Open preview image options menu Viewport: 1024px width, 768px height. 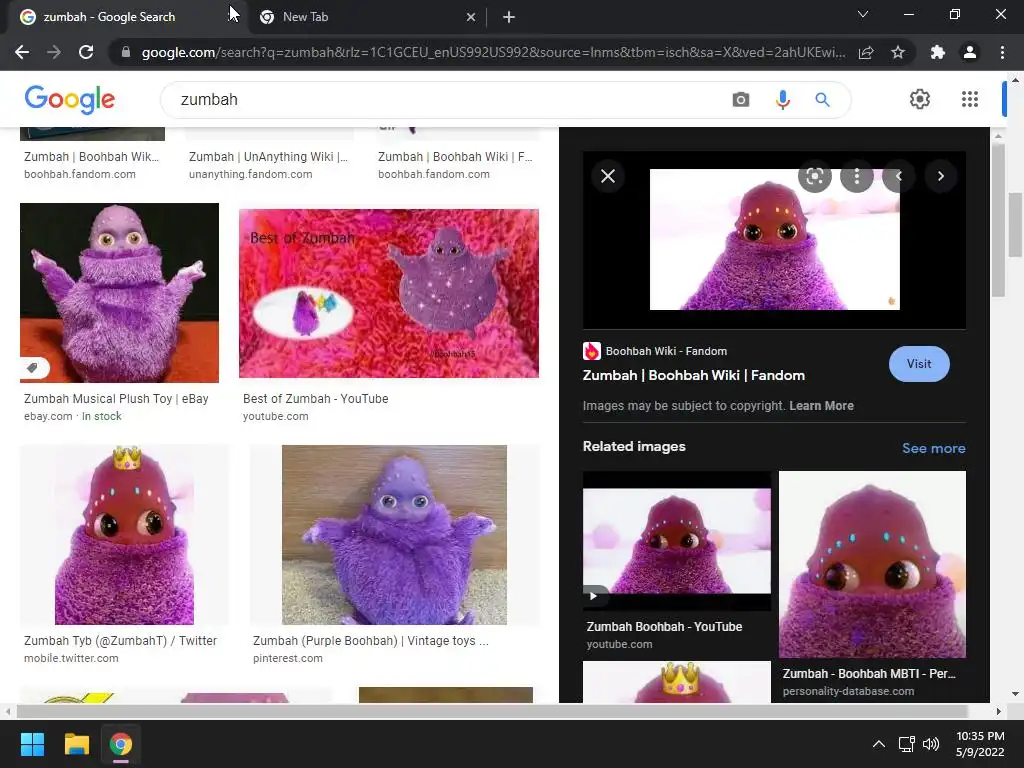tap(857, 176)
